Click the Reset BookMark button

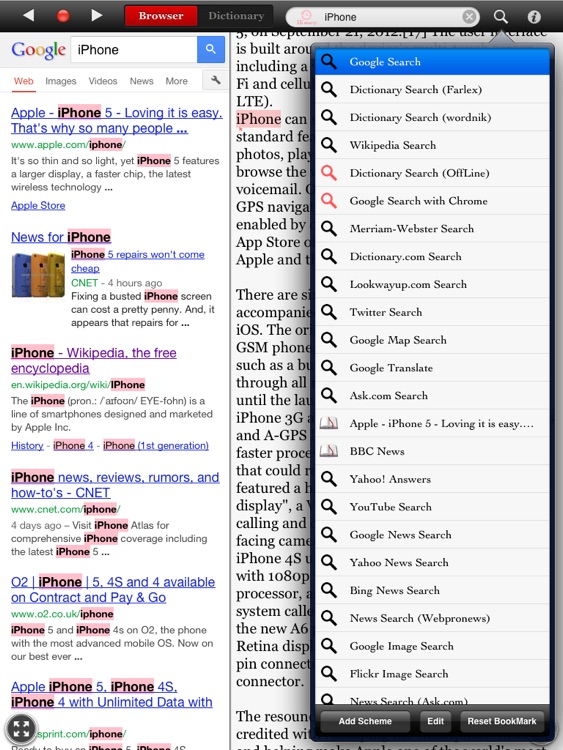(x=502, y=721)
